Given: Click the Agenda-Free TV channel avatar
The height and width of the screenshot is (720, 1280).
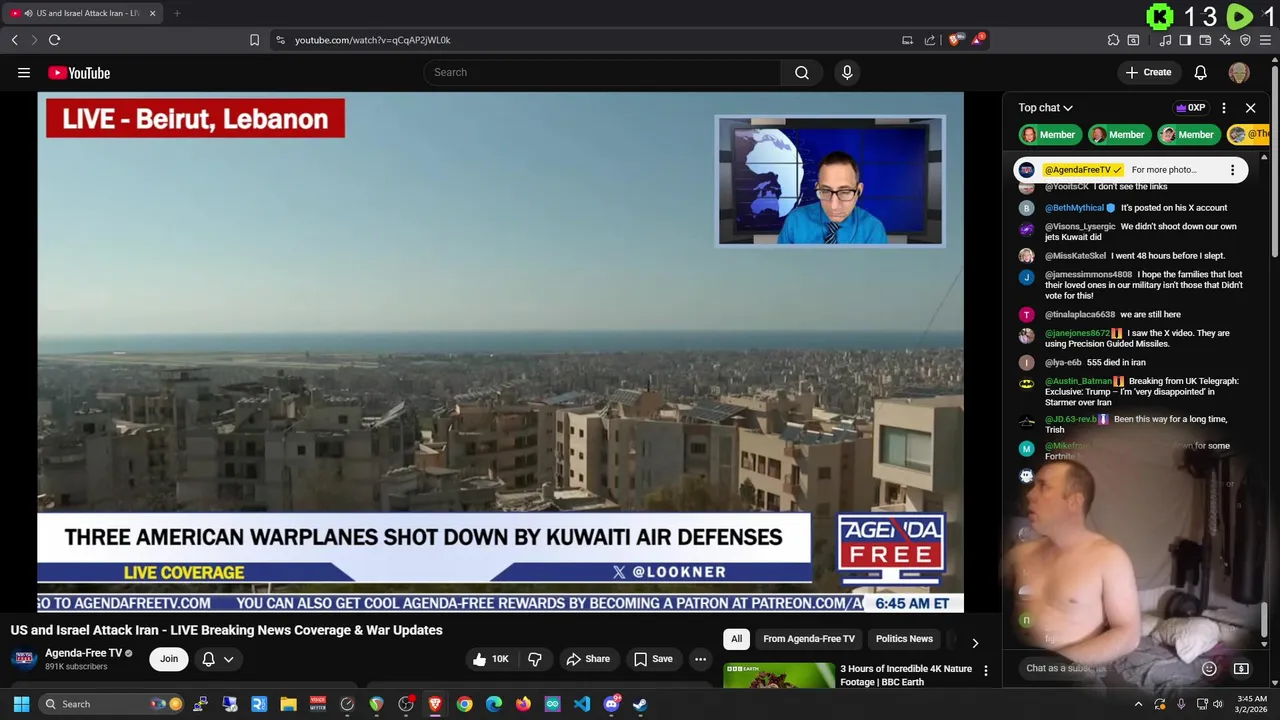Looking at the screenshot, I should click(24, 659).
